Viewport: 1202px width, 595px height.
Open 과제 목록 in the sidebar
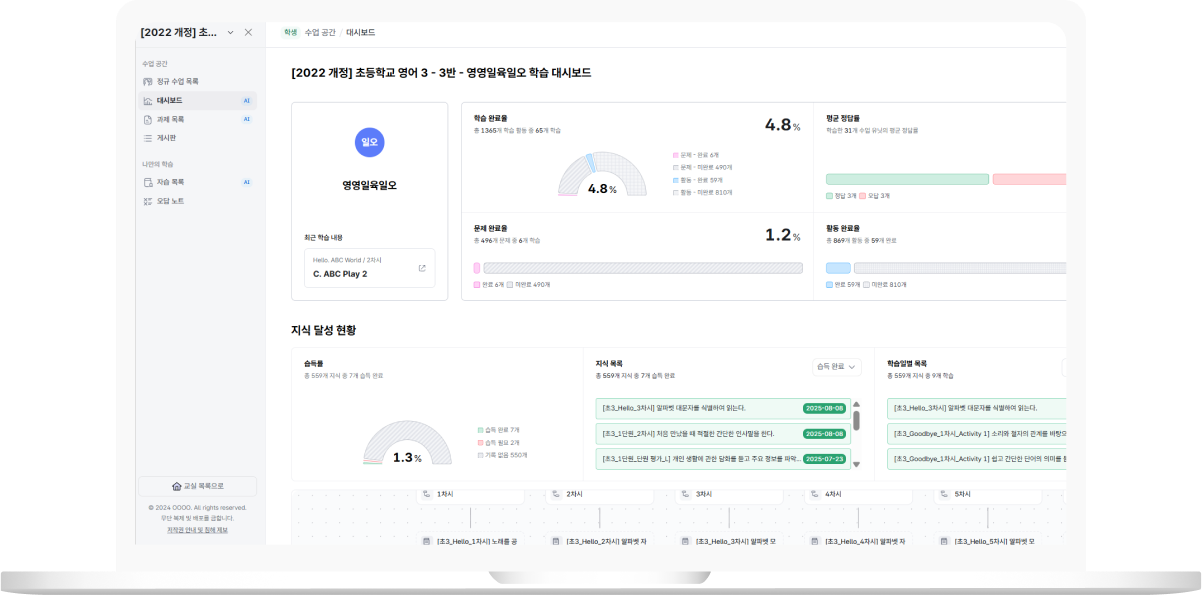[x=170, y=119]
